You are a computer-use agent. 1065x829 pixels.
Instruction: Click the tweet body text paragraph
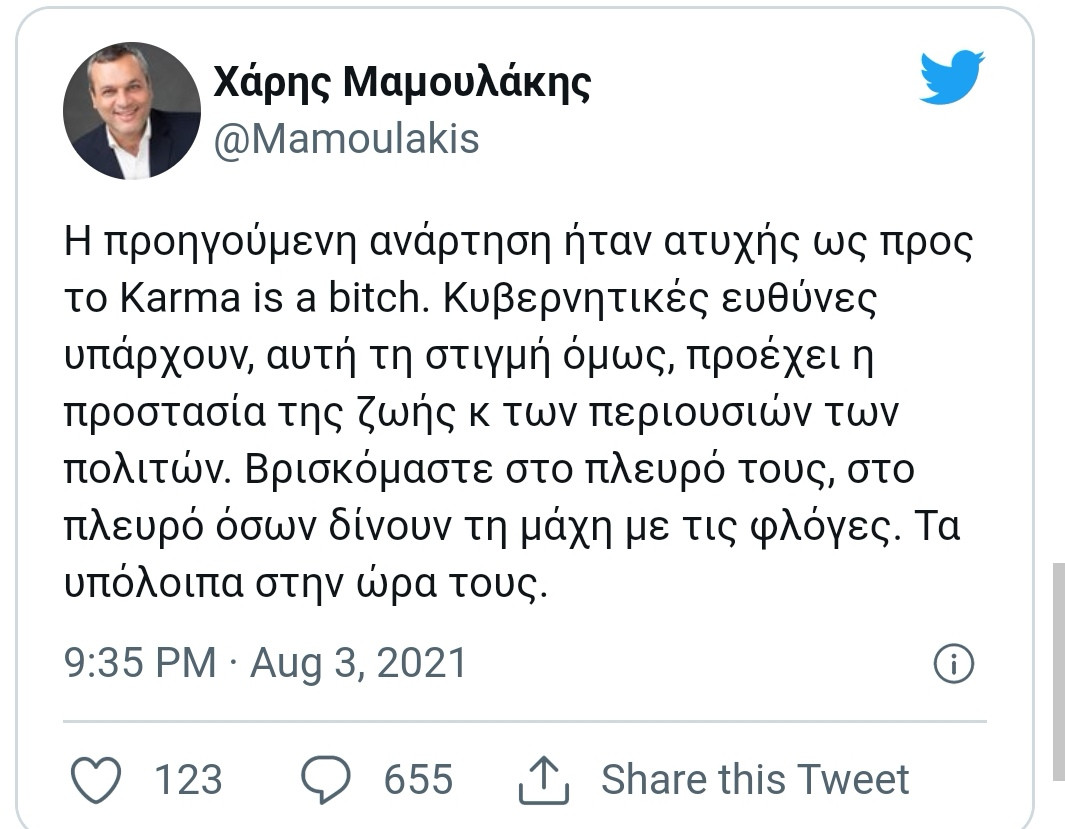(x=519, y=411)
